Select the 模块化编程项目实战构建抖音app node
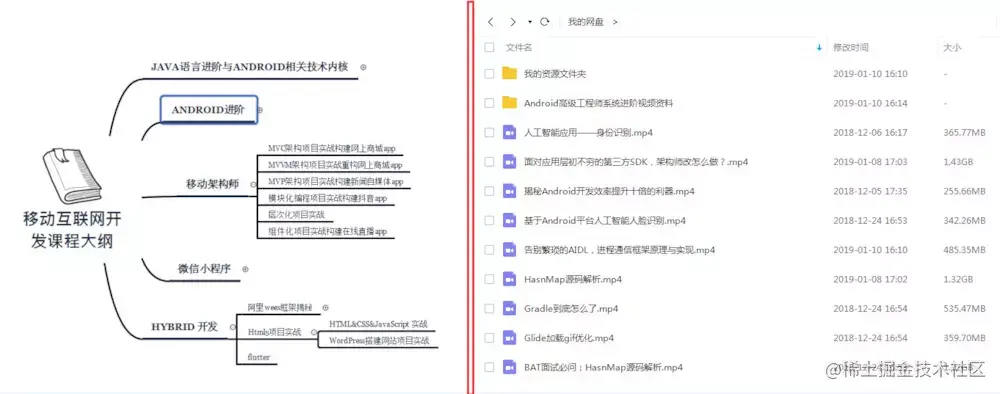1000x394 pixels. point(328,198)
